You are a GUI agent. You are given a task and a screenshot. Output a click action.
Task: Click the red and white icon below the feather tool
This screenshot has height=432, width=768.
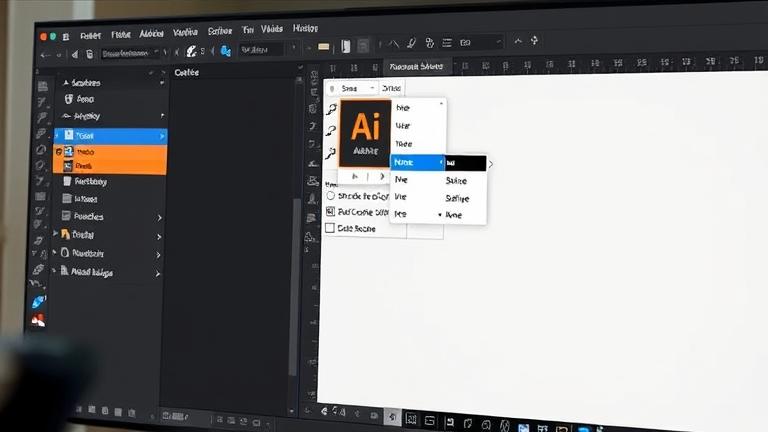click(x=38, y=320)
